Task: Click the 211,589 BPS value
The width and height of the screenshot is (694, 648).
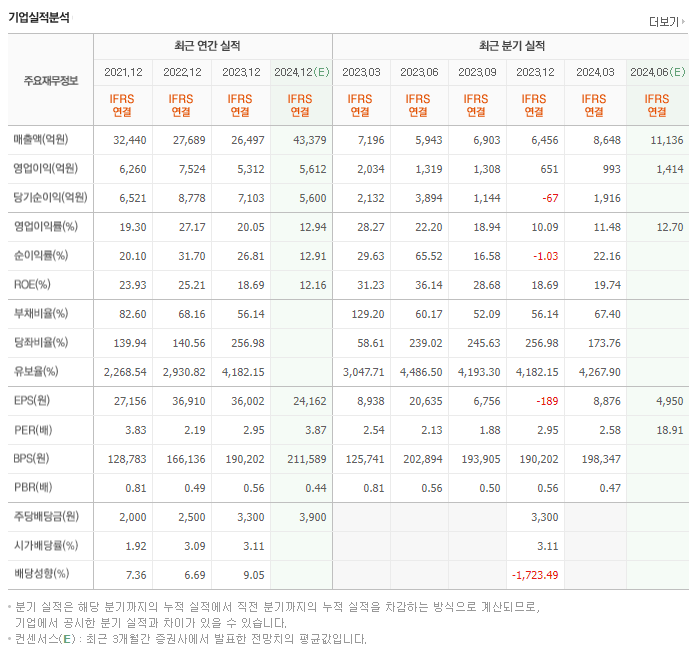Action: [x=307, y=459]
